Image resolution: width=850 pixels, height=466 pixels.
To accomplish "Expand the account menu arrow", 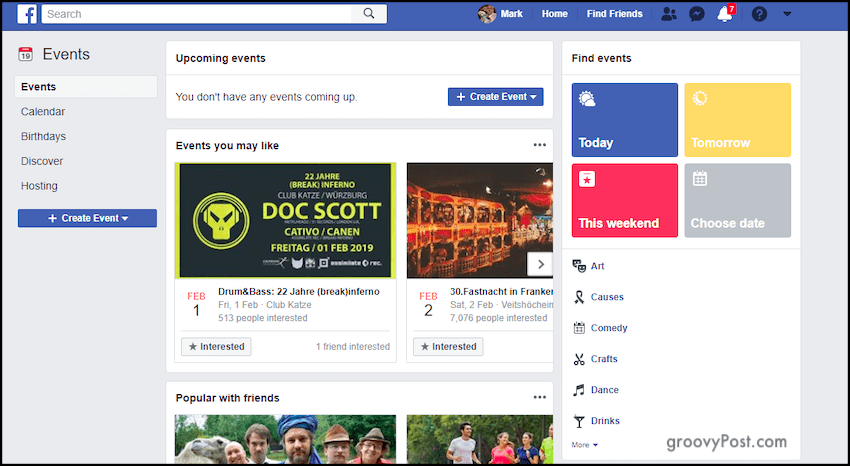I will tap(787, 14).
